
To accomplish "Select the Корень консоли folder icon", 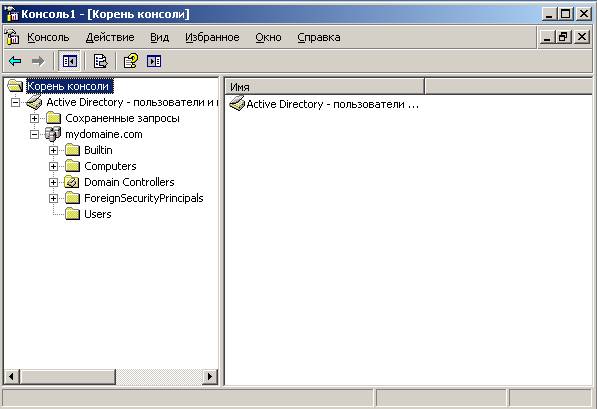I will tap(15, 86).
